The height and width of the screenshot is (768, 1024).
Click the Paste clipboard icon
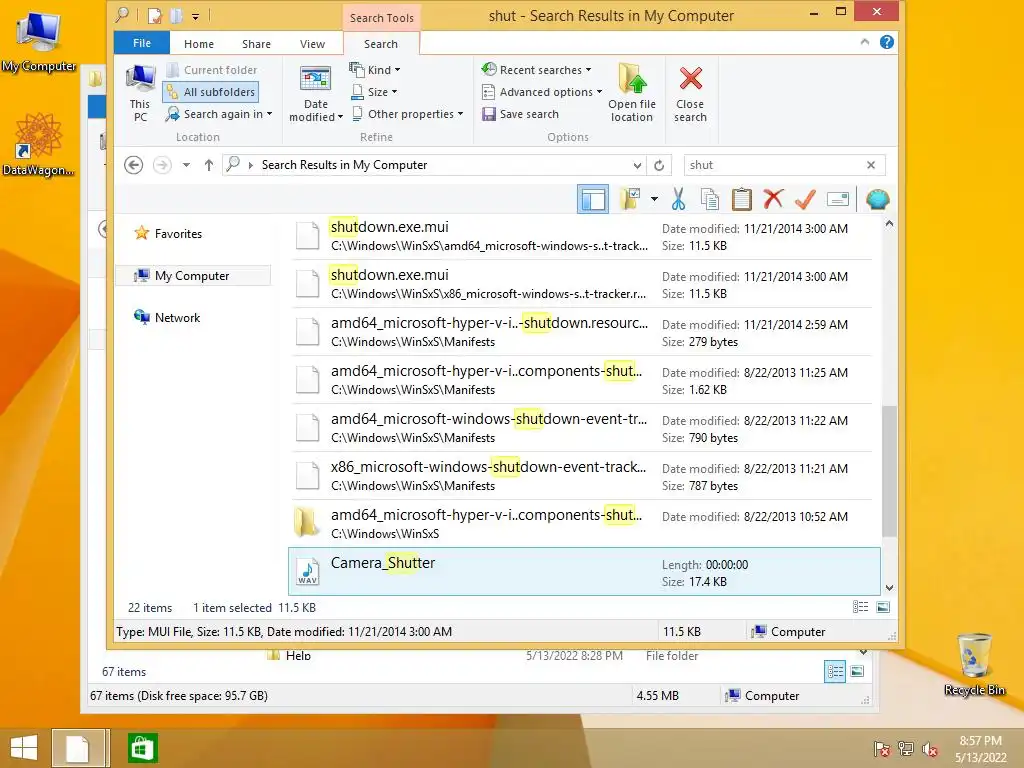741,200
